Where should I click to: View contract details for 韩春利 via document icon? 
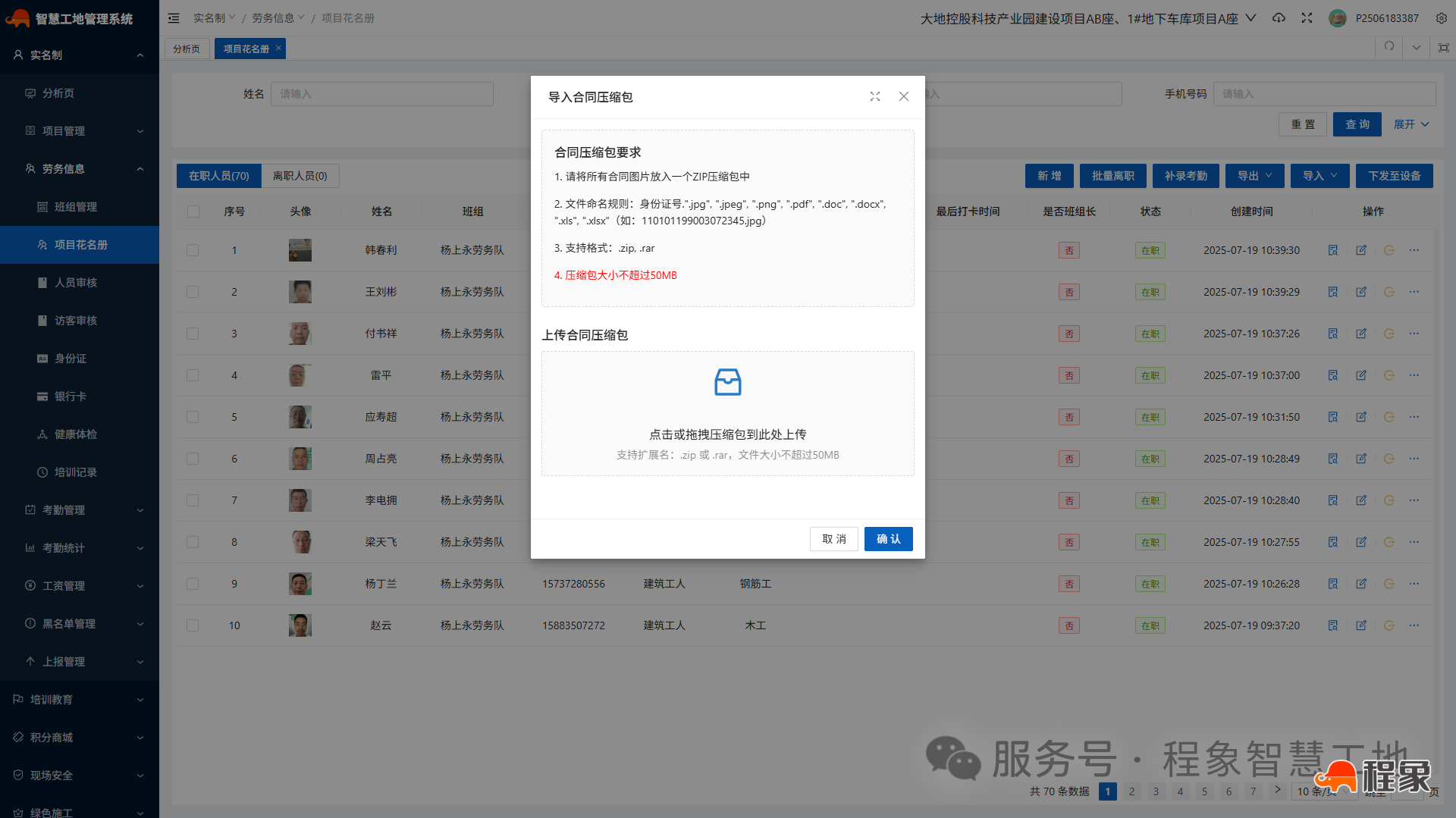1333,250
